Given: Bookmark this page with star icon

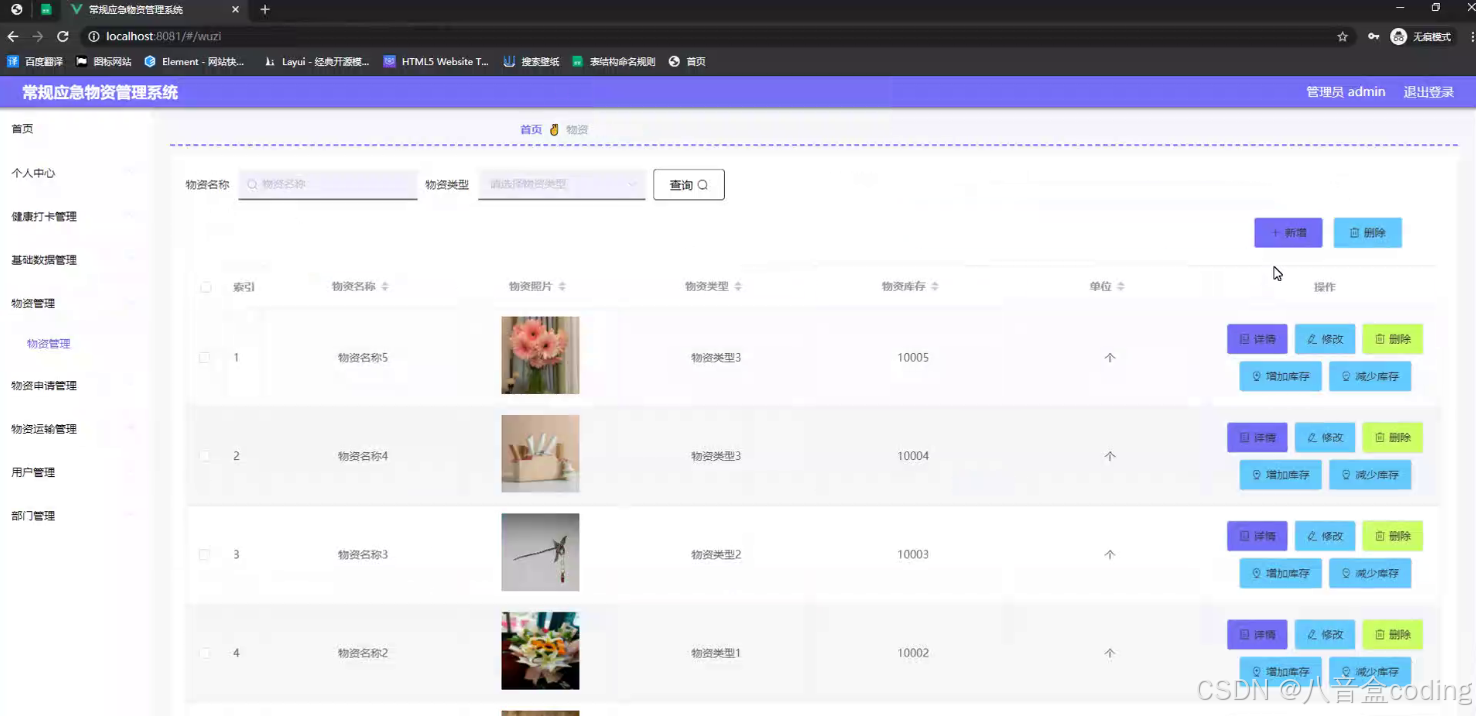Looking at the screenshot, I should (x=1342, y=36).
